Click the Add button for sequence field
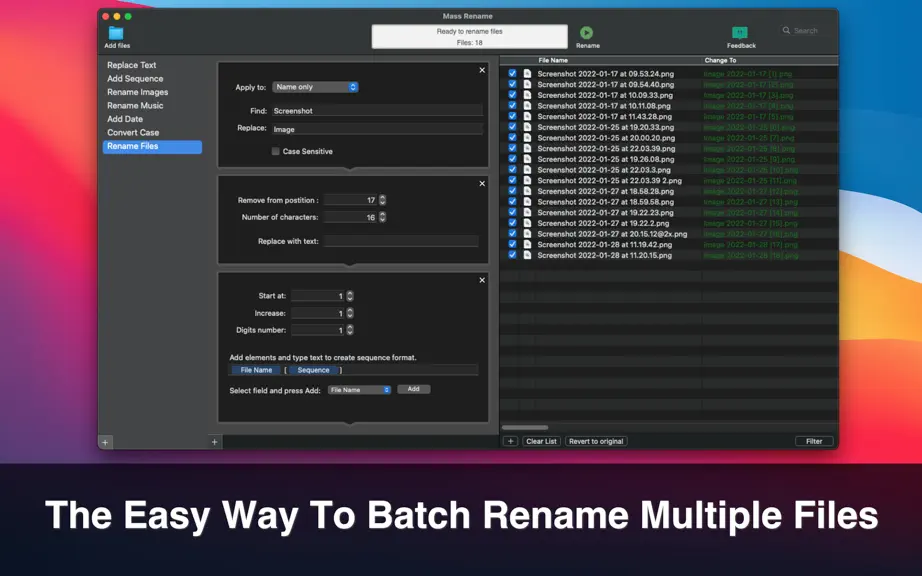922x576 pixels. 413,389
